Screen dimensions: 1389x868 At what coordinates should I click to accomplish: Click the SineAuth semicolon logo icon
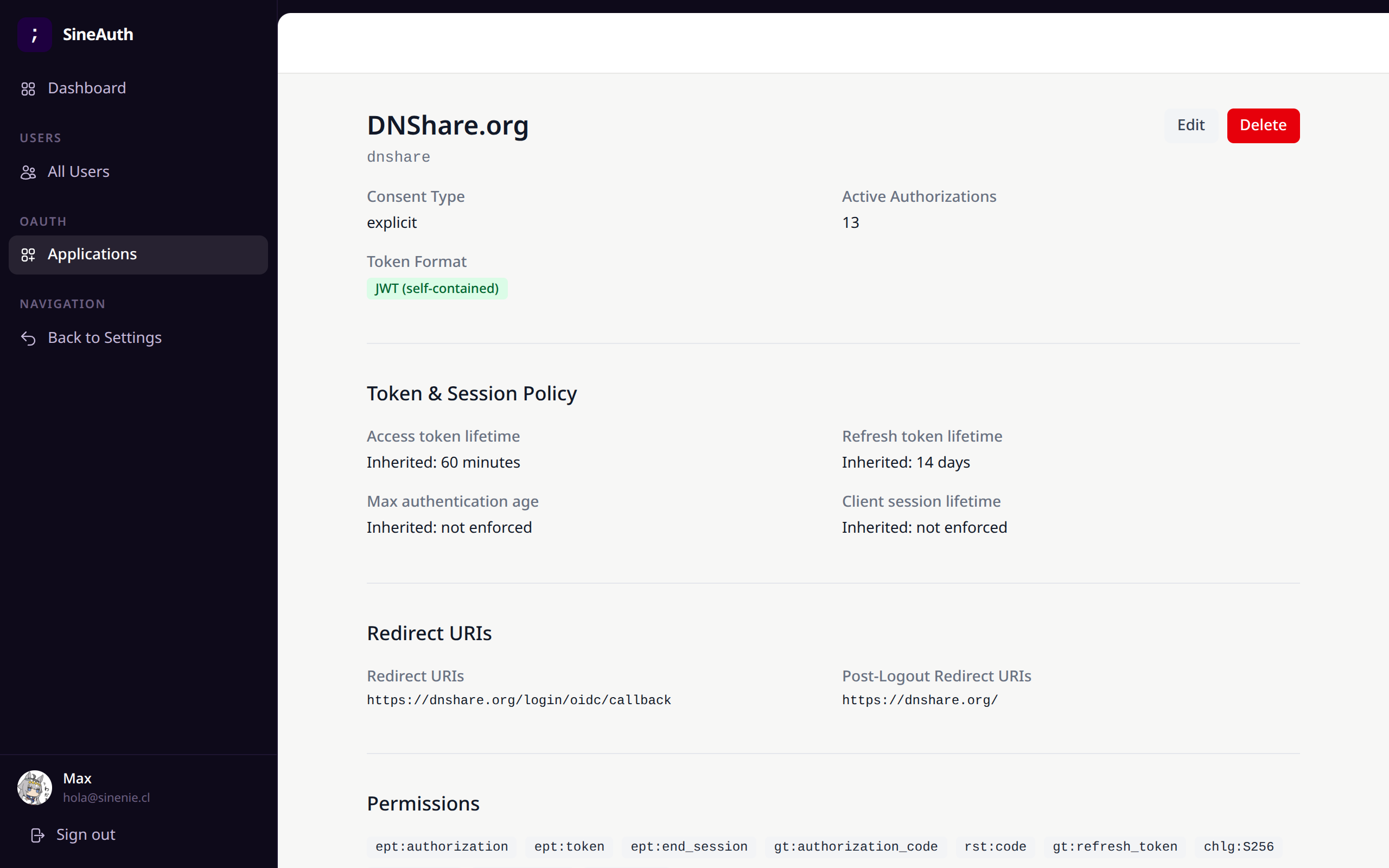pos(34,34)
